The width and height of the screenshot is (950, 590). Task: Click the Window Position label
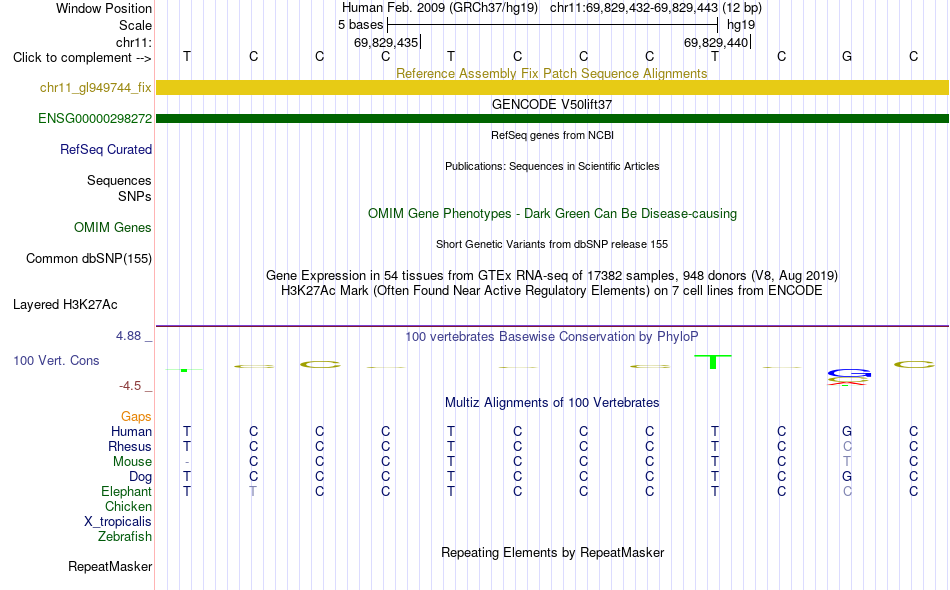[104, 8]
